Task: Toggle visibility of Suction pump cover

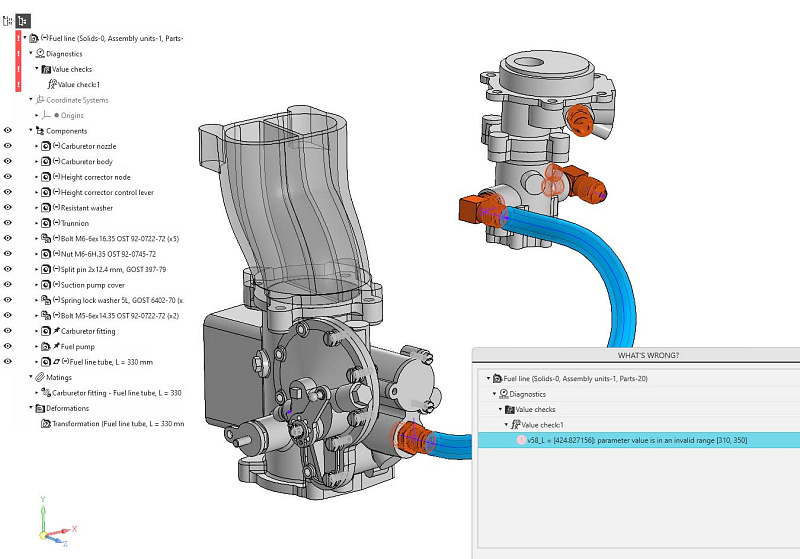Action: [x=8, y=285]
